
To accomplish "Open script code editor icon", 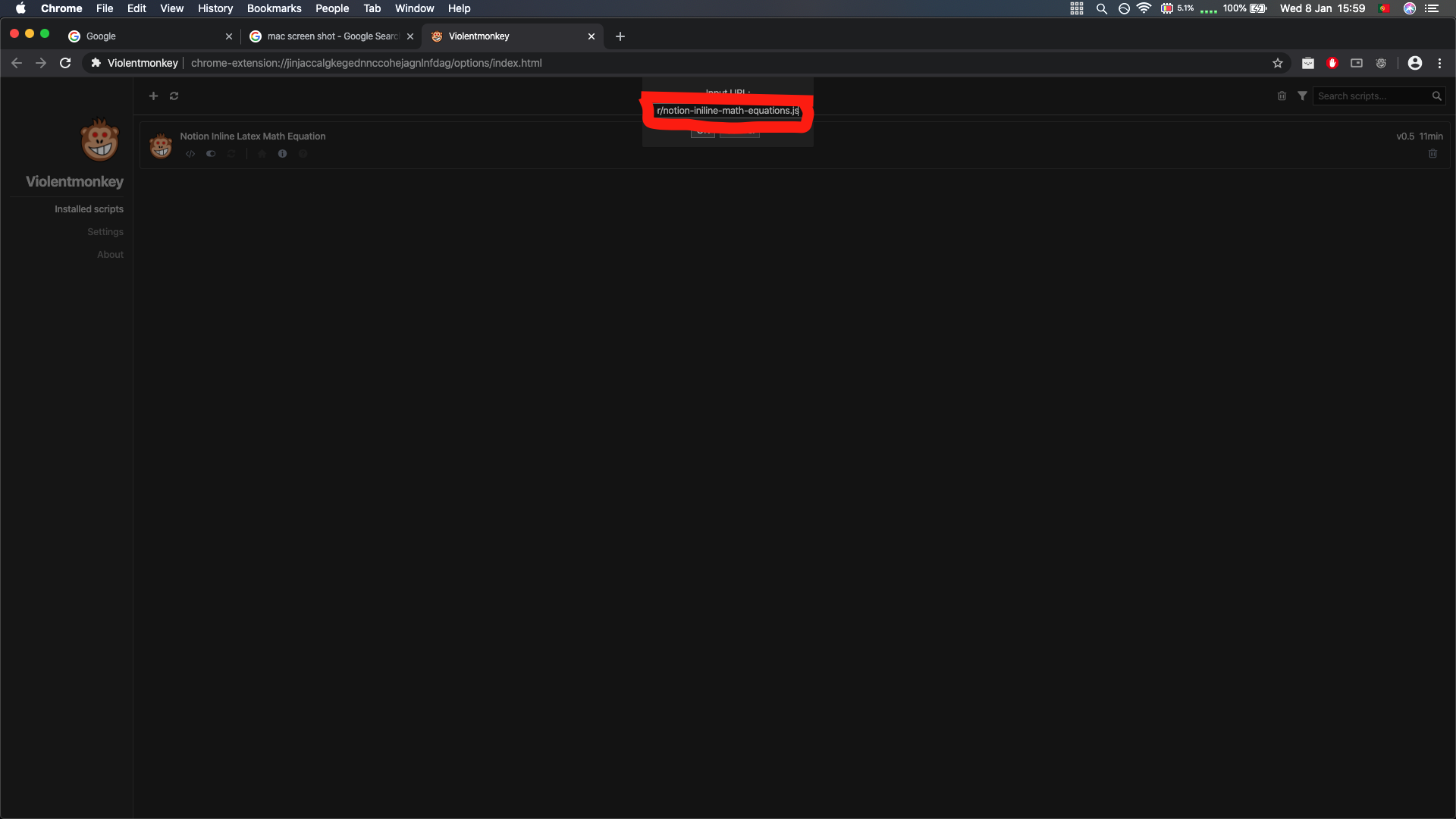I will tap(190, 154).
